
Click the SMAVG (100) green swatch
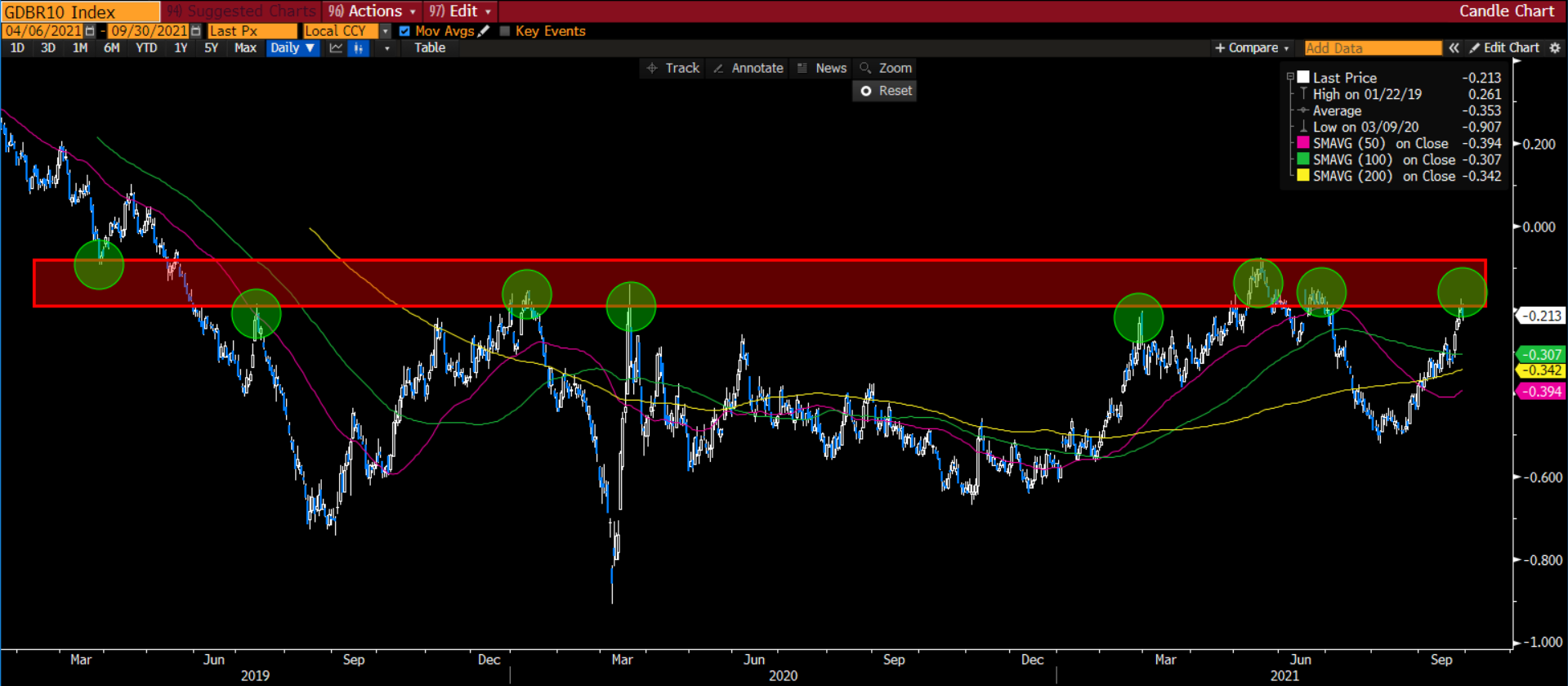1303,159
